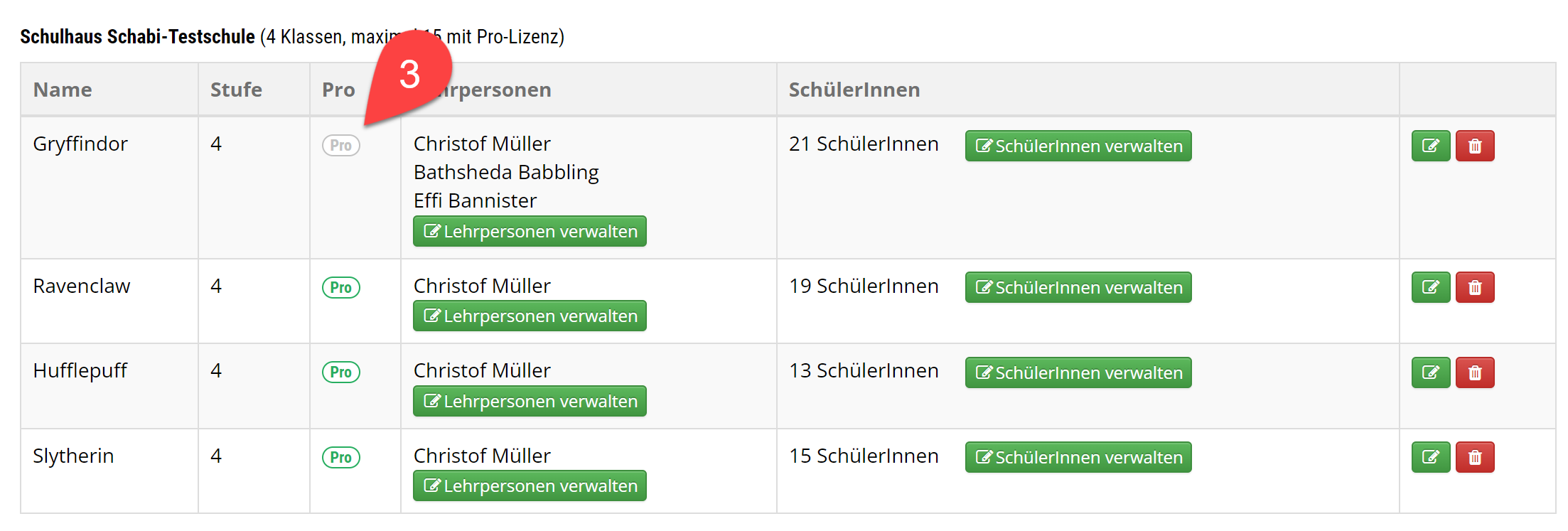Viewport: 1568px width, 531px height.
Task: Select teacher name Bathsheda Babbling
Action: pyautogui.click(x=505, y=172)
